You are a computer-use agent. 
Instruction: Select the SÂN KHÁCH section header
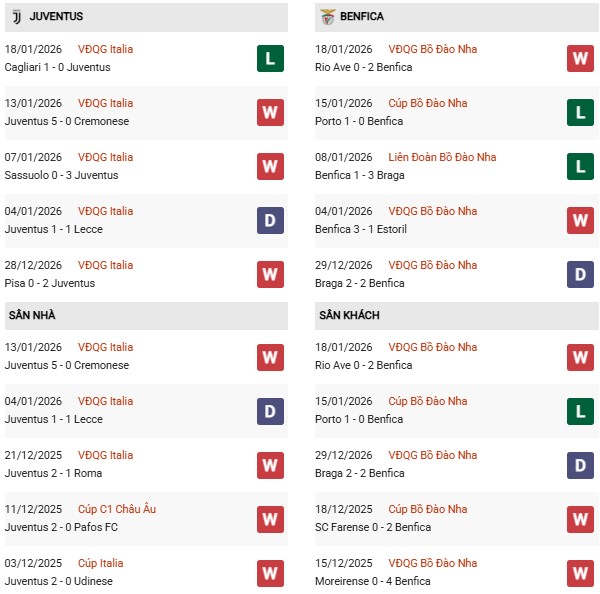point(349,316)
